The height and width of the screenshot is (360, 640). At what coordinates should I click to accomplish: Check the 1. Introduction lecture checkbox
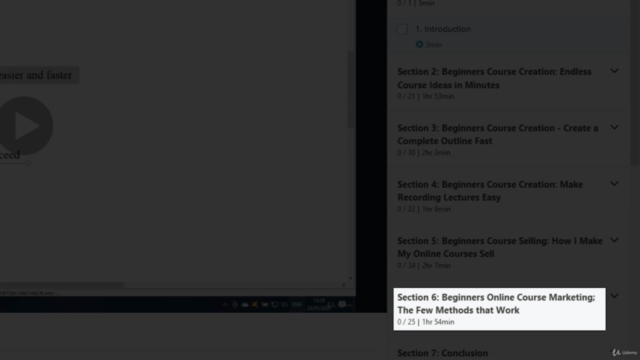tap(402, 29)
